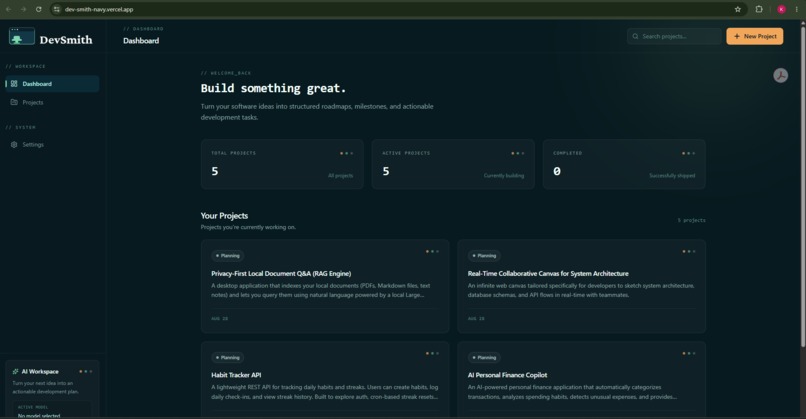
Task: Click the search magnifier icon
Action: tap(635, 37)
